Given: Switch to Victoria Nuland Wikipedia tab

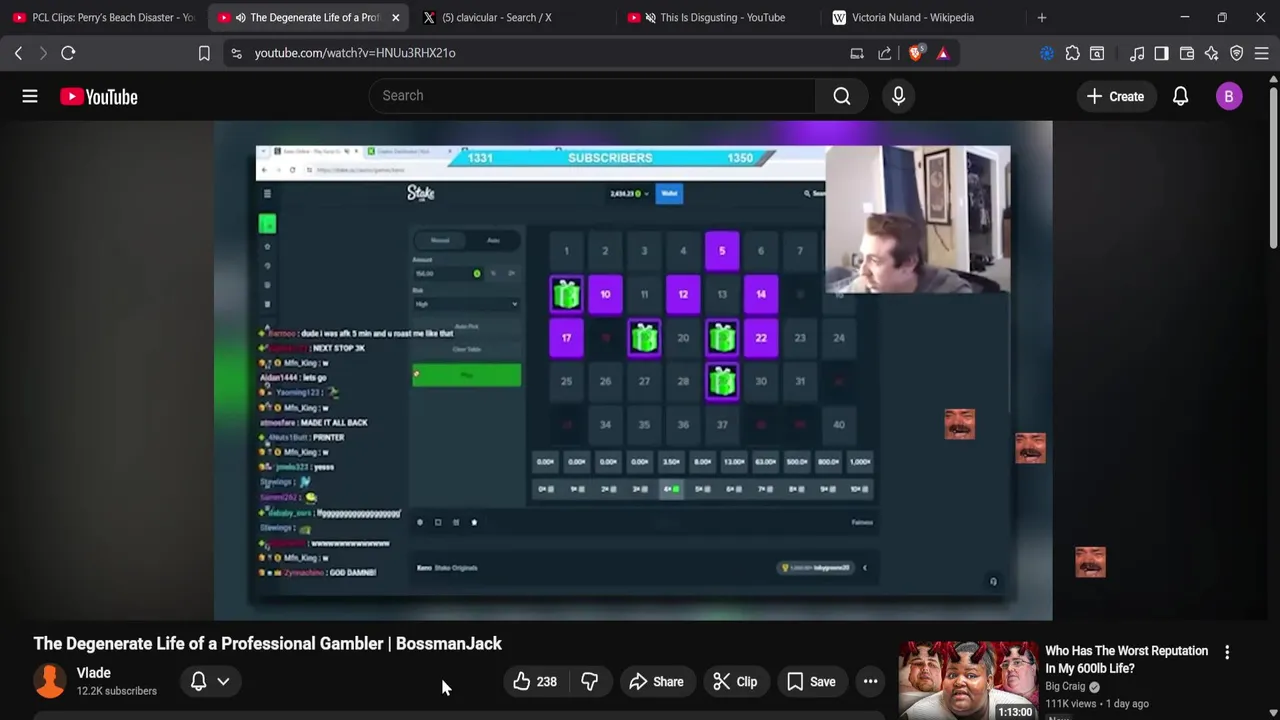Looking at the screenshot, I should point(920,17).
